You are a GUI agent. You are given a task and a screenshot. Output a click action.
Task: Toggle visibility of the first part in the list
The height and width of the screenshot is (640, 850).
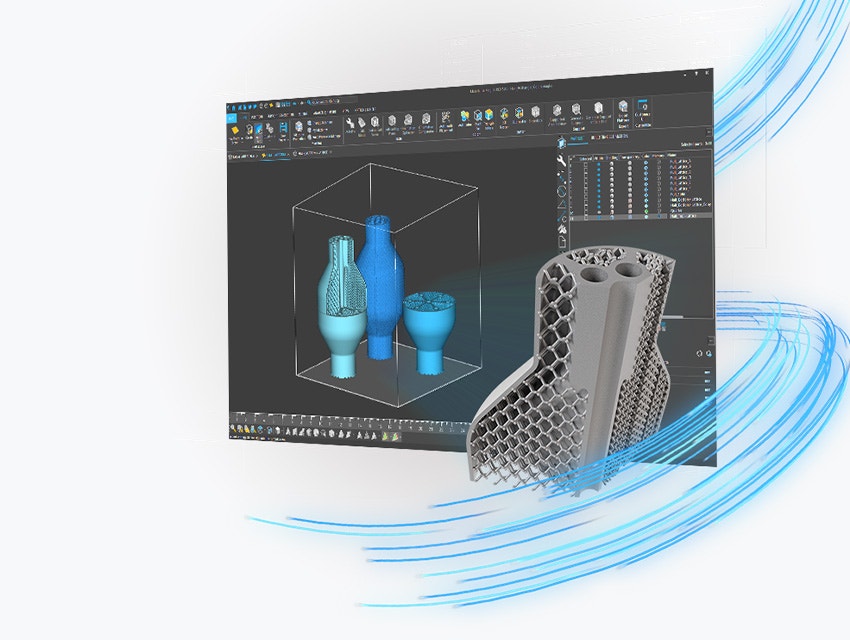point(599,162)
